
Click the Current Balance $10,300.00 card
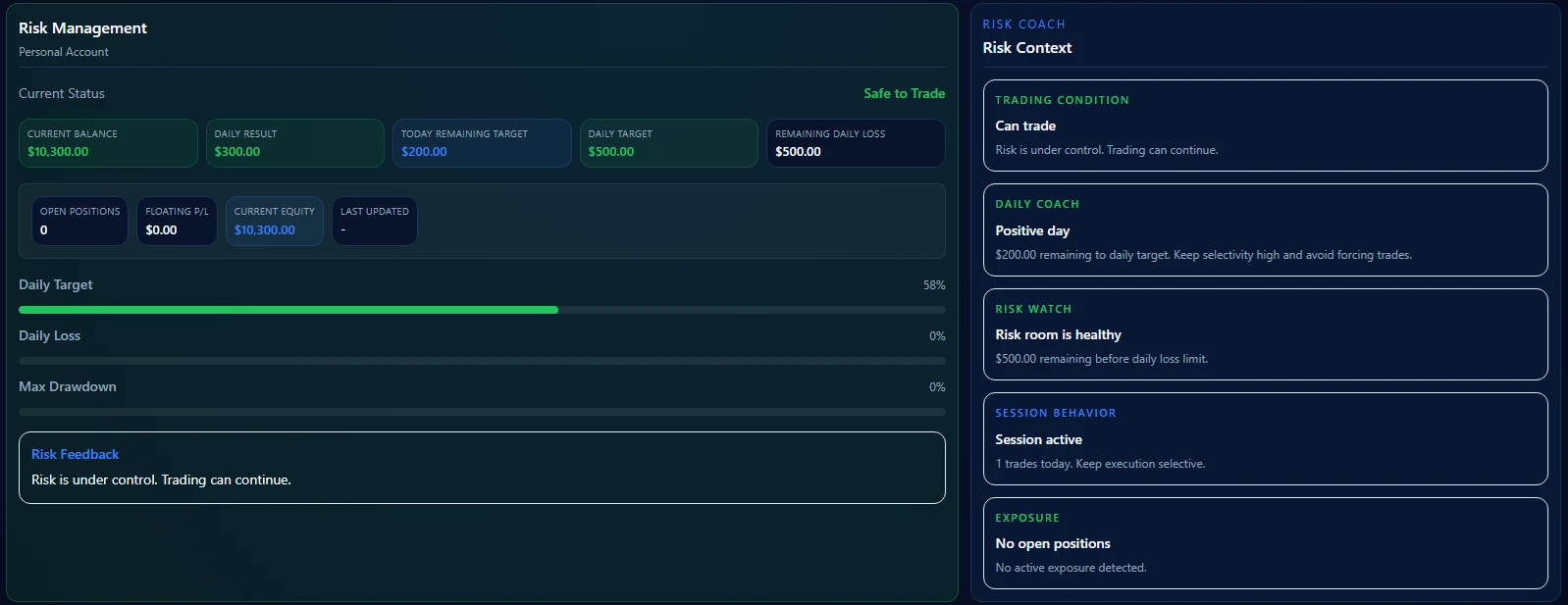(x=108, y=143)
